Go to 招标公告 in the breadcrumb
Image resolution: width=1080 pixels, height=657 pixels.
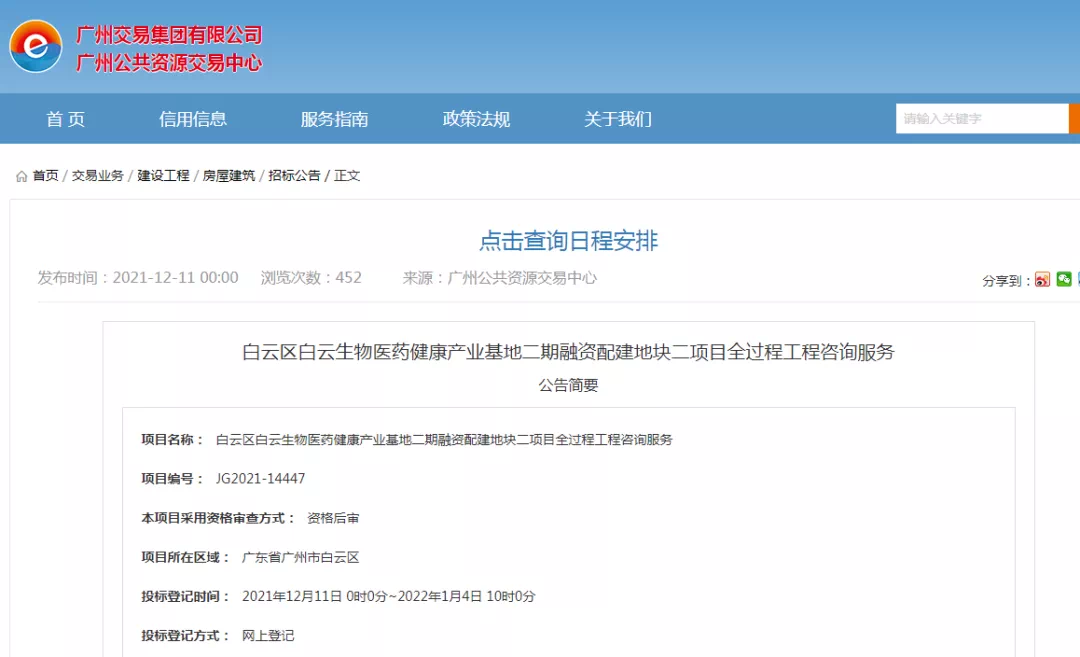tap(294, 176)
